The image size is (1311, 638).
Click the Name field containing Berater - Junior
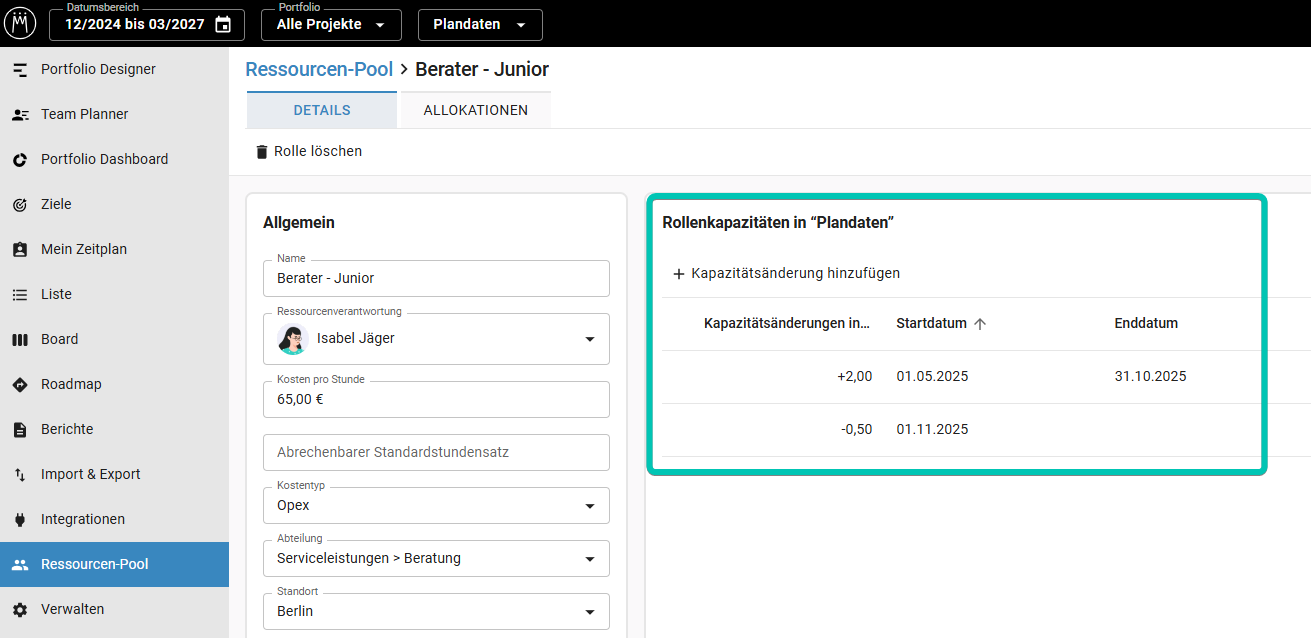pyautogui.click(x=436, y=279)
